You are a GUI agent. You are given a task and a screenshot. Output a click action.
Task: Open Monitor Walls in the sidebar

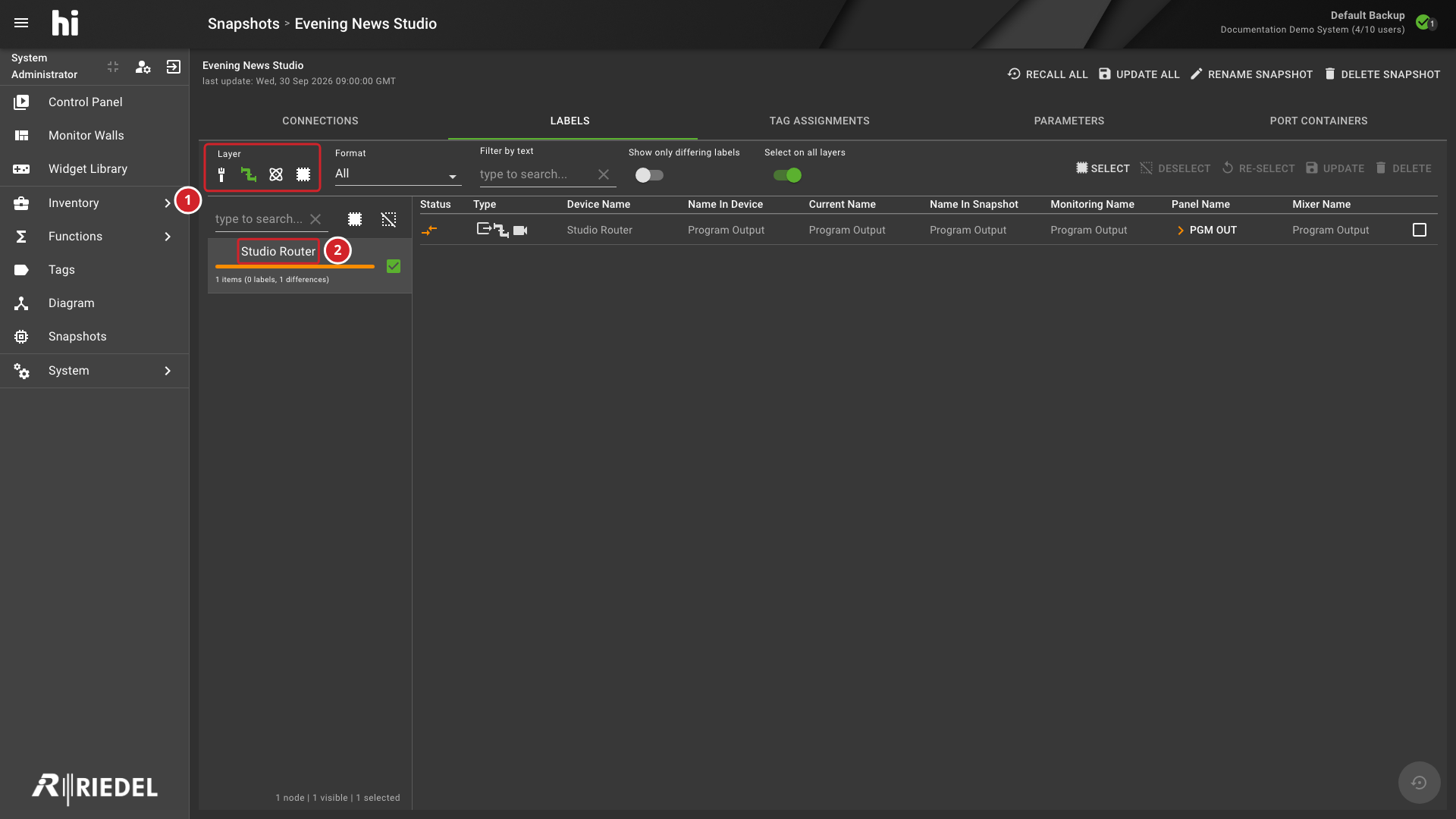[94, 136]
